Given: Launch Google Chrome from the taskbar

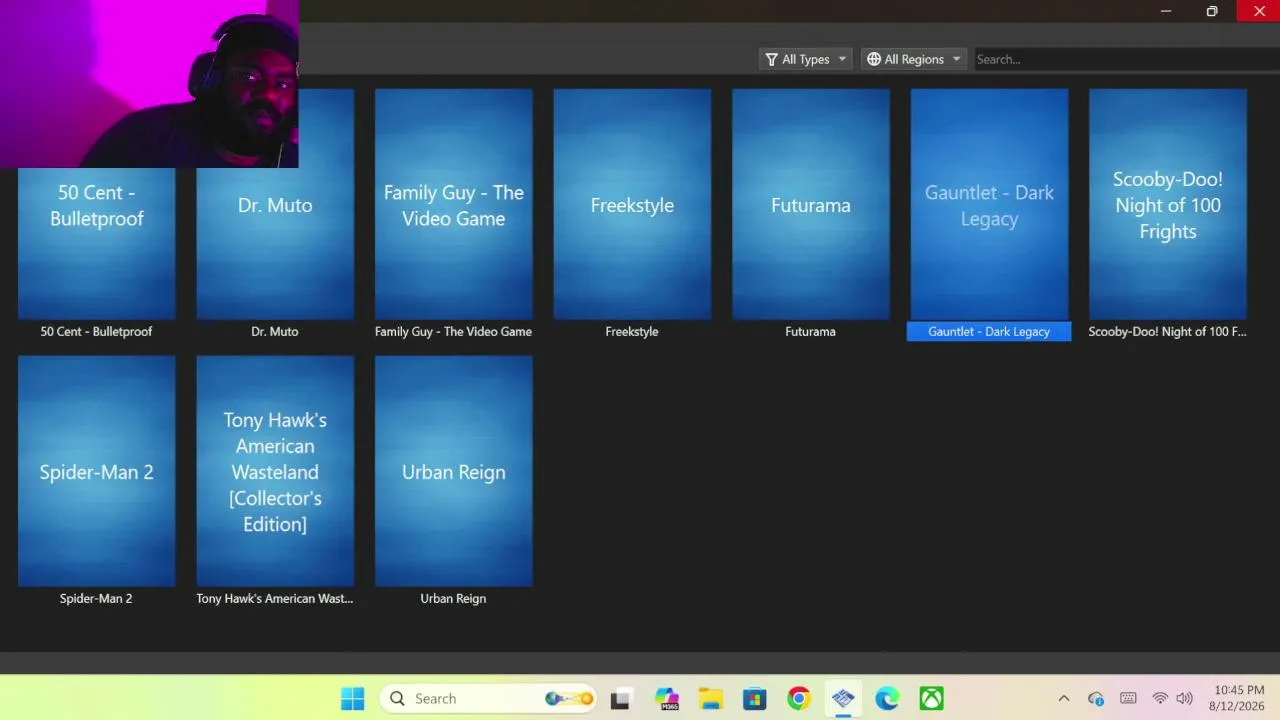Looking at the screenshot, I should tap(798, 698).
